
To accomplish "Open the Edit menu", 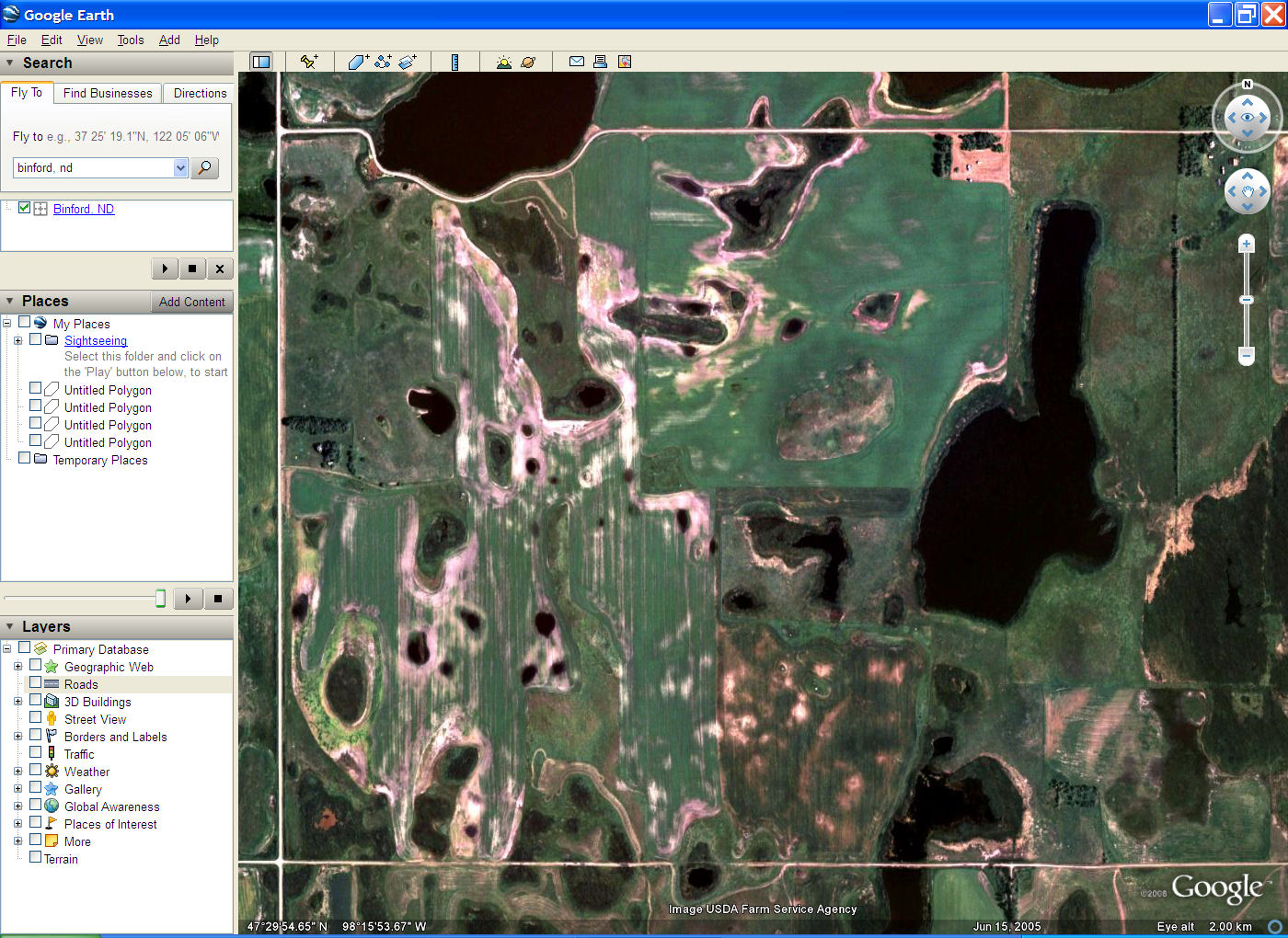I will (x=52, y=40).
